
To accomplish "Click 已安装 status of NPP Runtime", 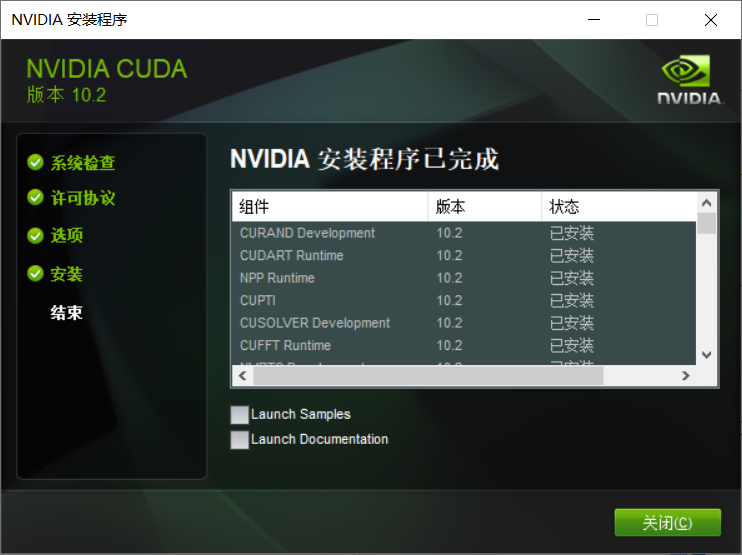I will coord(572,278).
